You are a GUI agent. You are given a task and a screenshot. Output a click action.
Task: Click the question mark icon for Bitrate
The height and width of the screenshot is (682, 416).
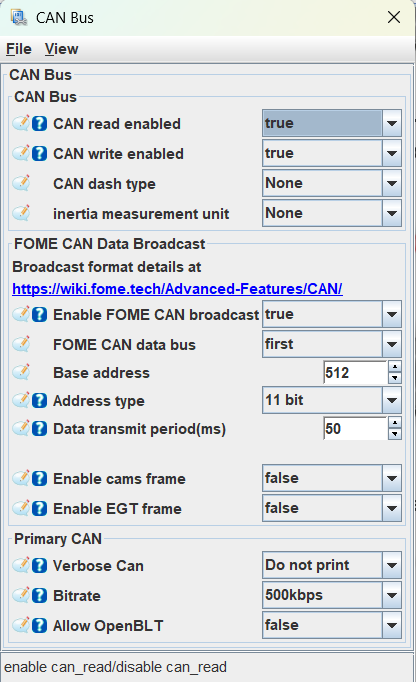point(40,595)
